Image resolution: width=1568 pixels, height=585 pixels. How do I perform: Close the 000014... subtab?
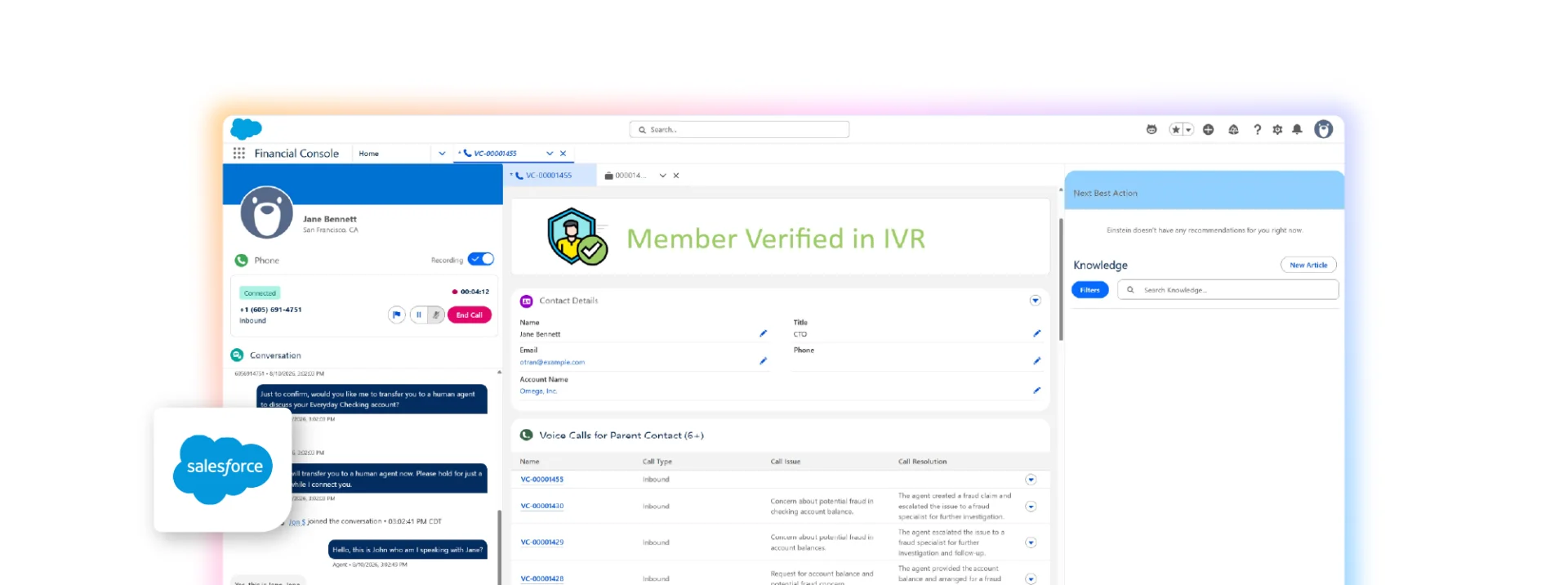pyautogui.click(x=676, y=176)
